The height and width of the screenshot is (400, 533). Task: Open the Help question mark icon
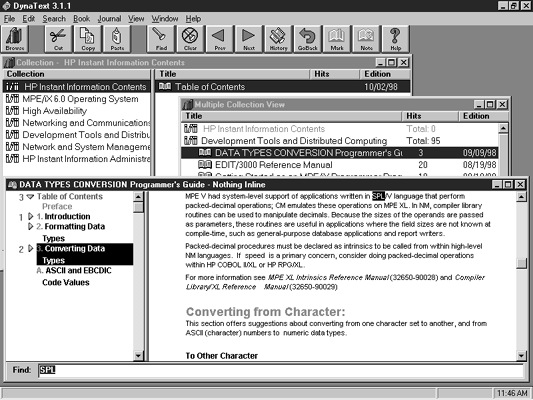point(396,39)
